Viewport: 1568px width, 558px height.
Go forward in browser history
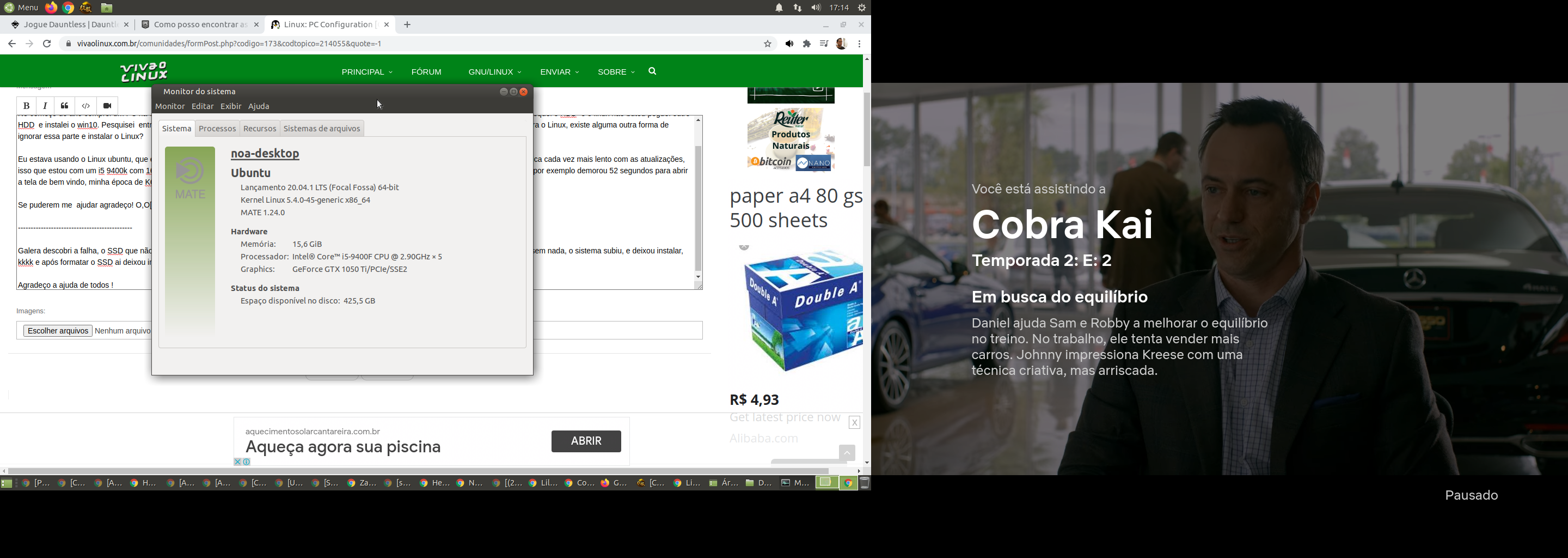click(x=29, y=44)
